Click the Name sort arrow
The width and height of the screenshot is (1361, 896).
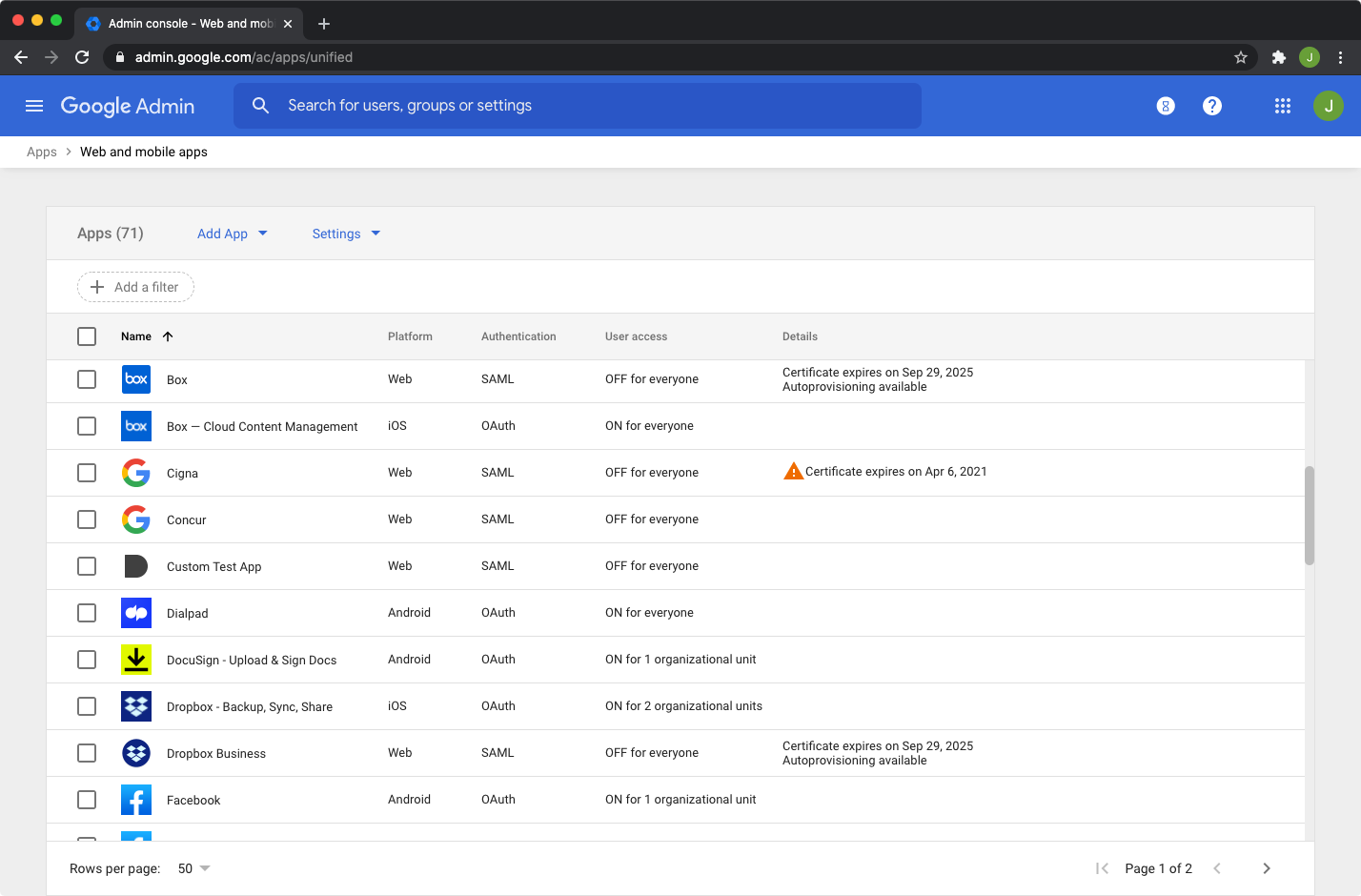pyautogui.click(x=168, y=336)
